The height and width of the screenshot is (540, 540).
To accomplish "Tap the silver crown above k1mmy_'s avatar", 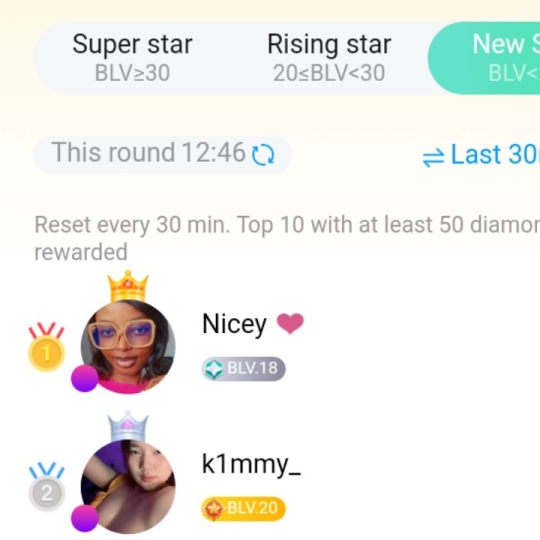I will click(128, 426).
